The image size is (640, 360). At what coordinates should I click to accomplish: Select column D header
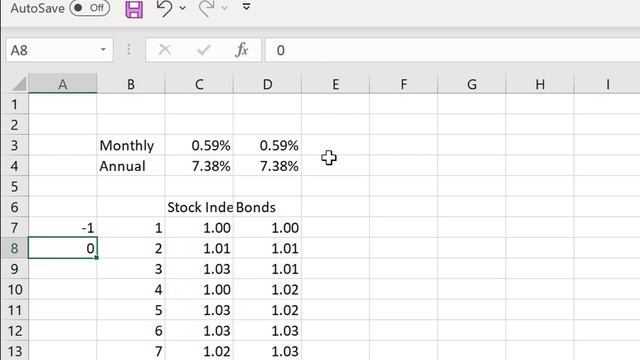[x=267, y=84]
